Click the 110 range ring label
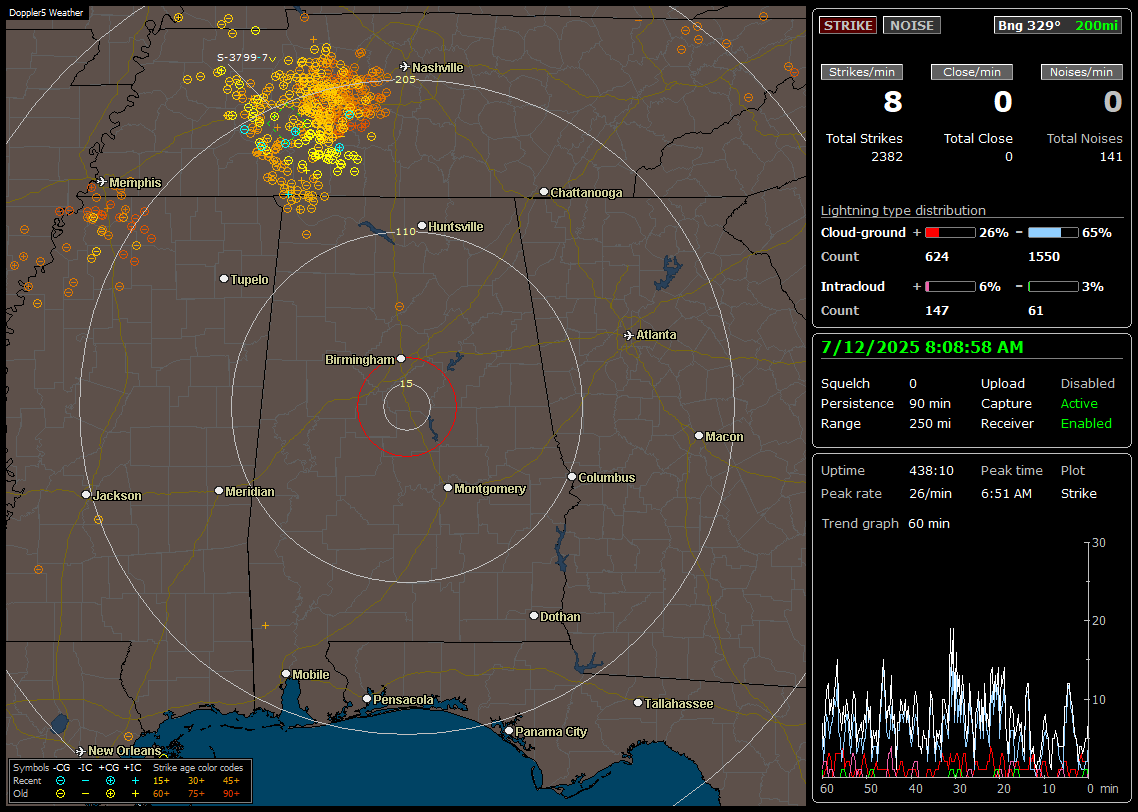Image resolution: width=1138 pixels, height=812 pixels. [405, 231]
